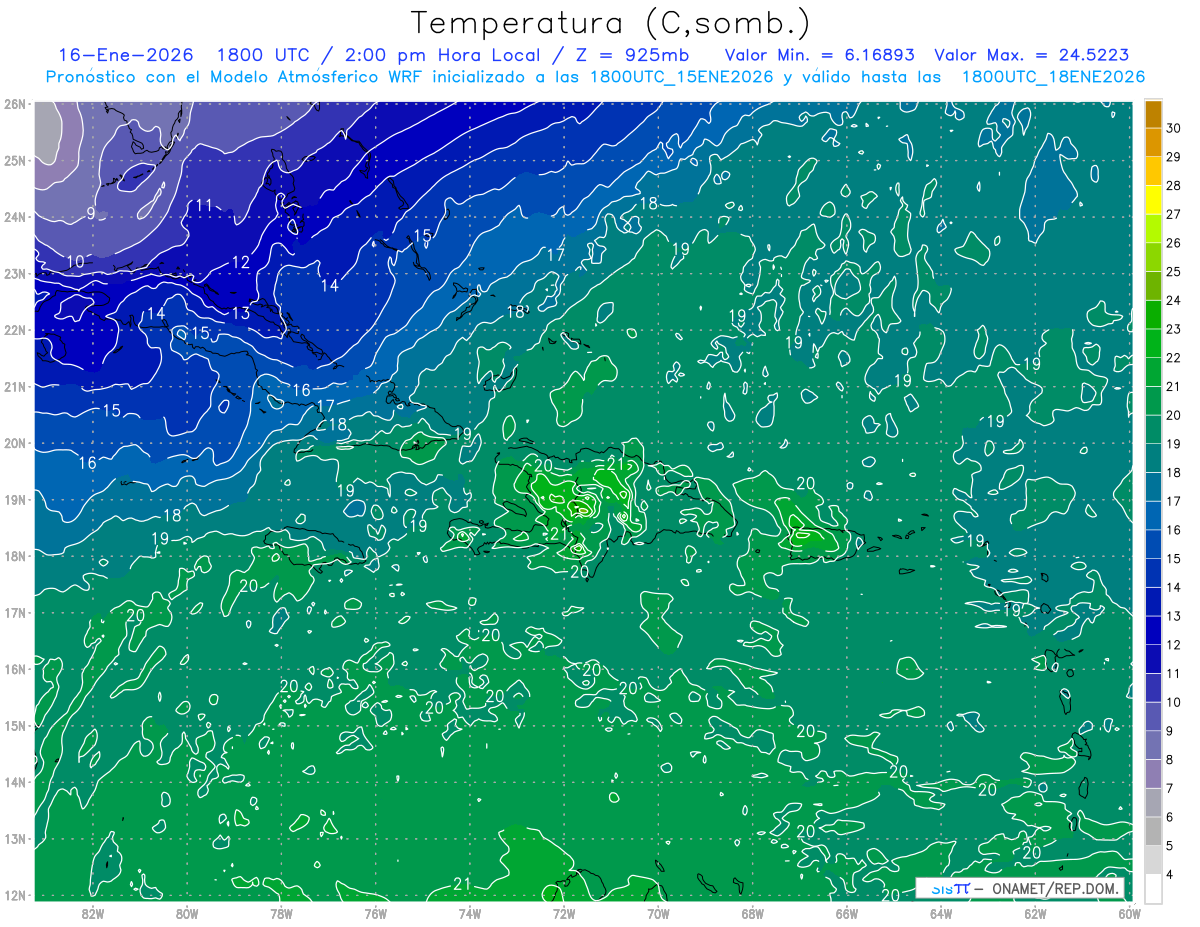Click the longitude axis label "70W"
Screen dimensions: 1200x927
coord(658,912)
